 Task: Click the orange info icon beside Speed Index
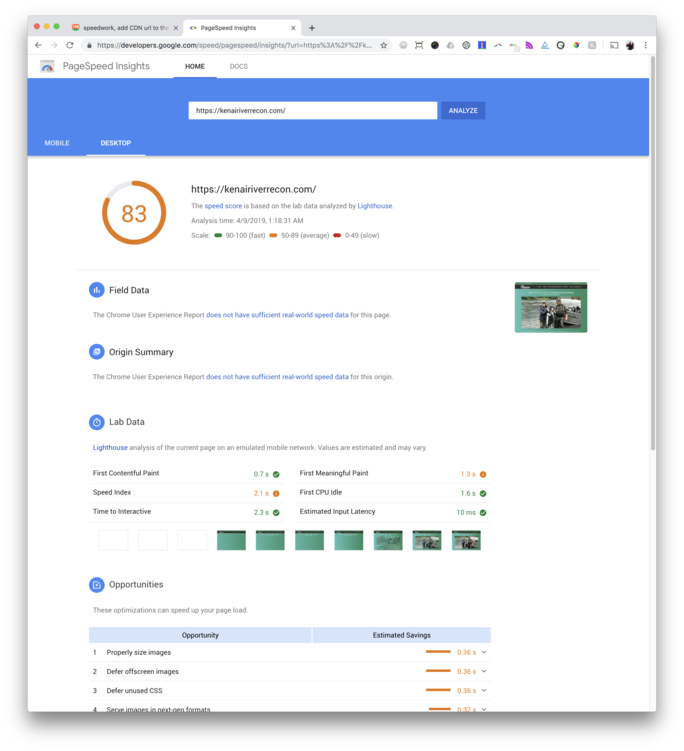tap(276, 493)
